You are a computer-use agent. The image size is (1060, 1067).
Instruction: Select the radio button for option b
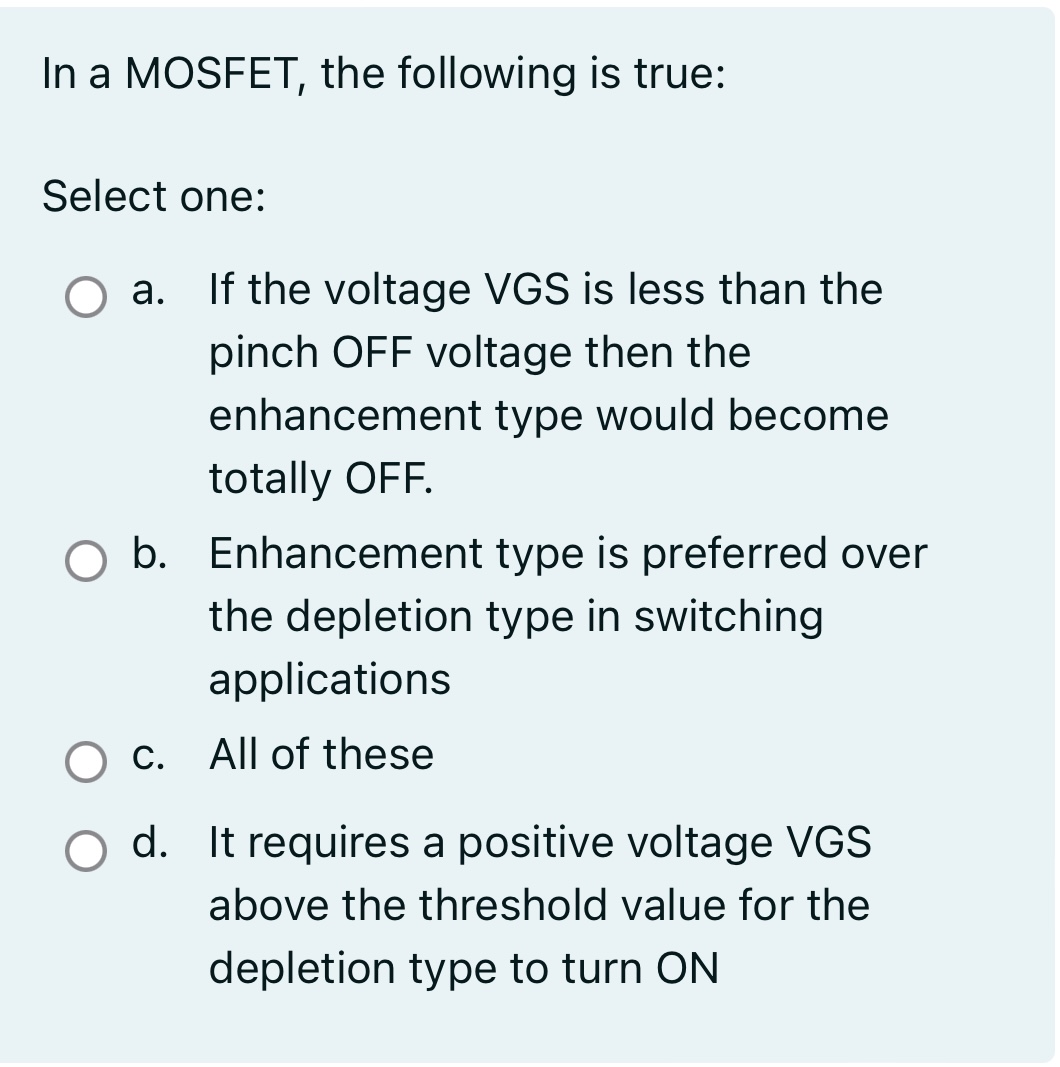click(86, 560)
